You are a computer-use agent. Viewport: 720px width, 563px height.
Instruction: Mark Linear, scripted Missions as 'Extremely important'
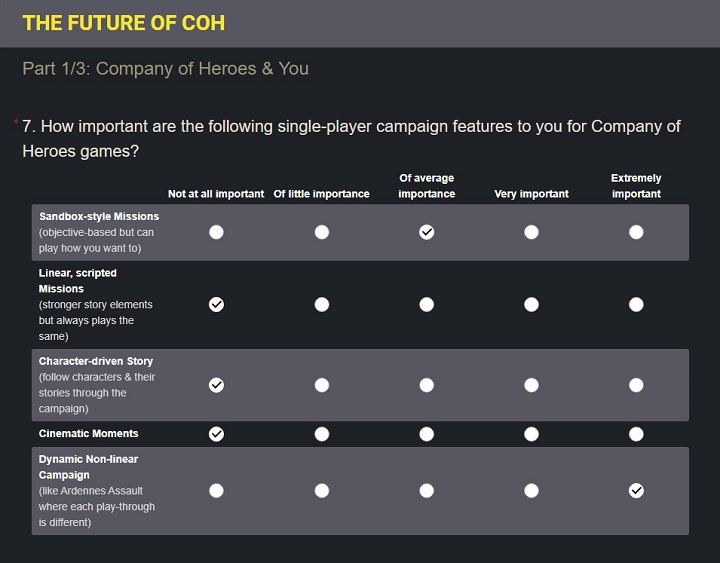pos(636,304)
